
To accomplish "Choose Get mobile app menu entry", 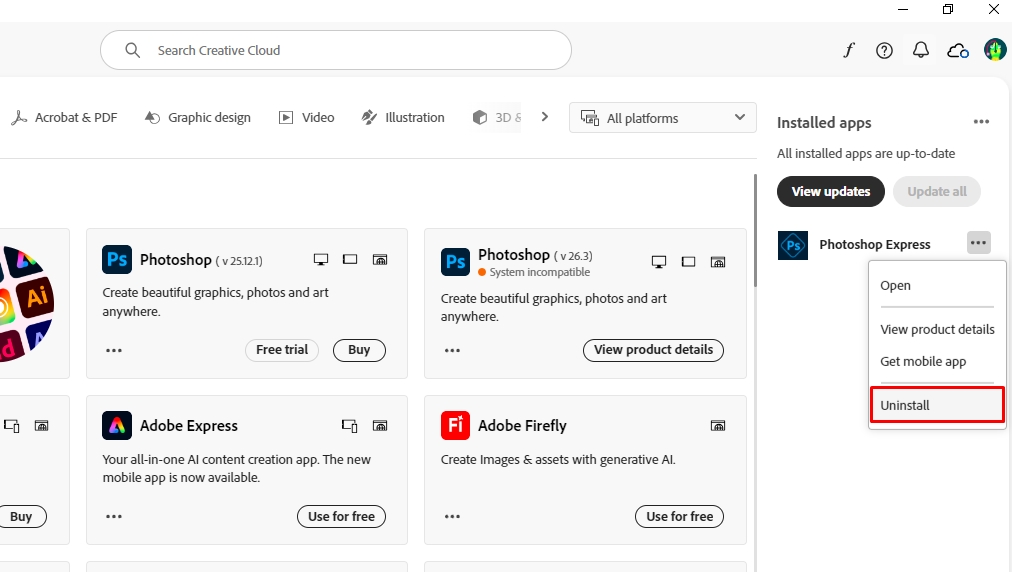I will [936, 362].
